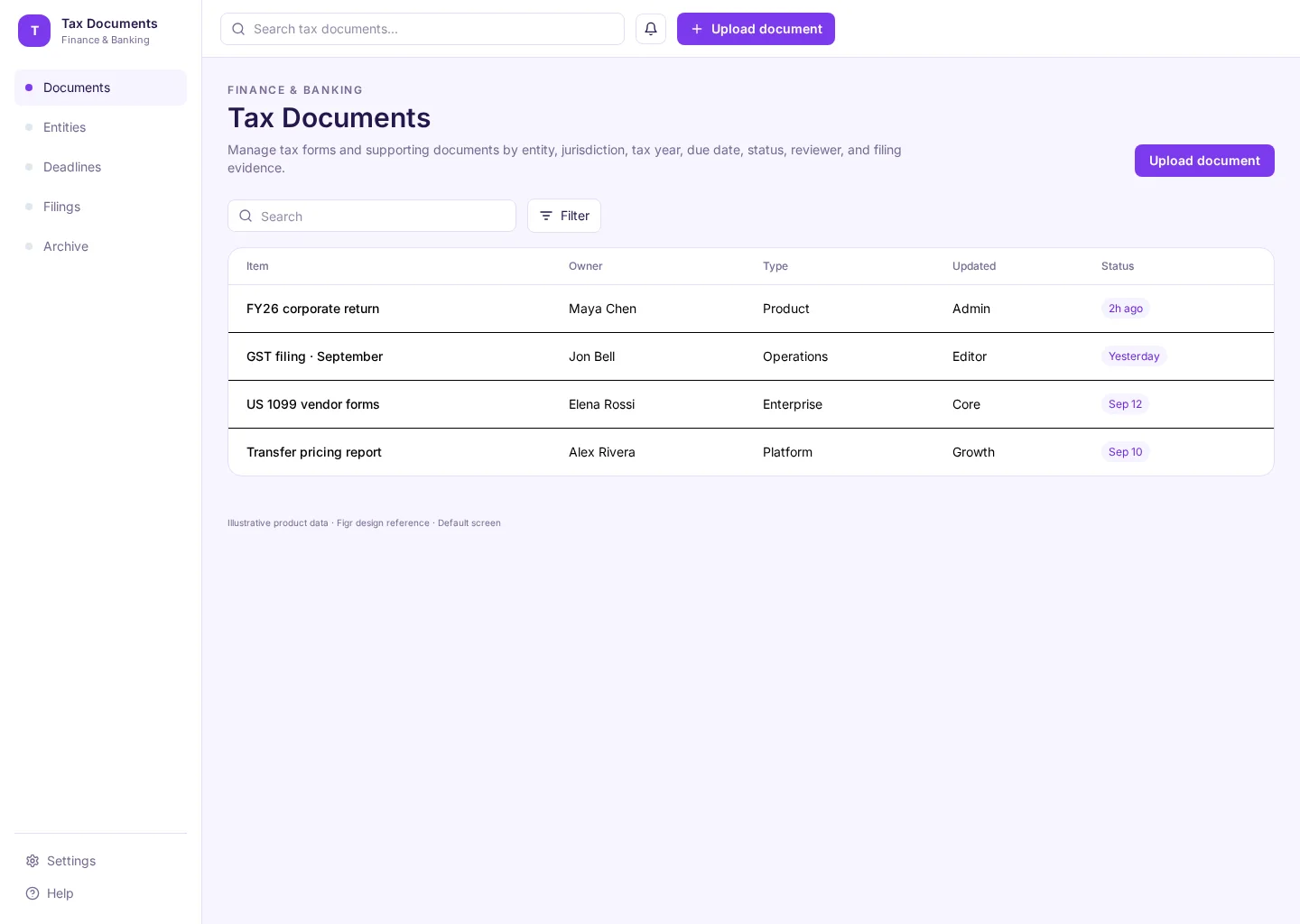1300x924 pixels.
Task: Open the Documents sidebar item
Action: (100, 88)
